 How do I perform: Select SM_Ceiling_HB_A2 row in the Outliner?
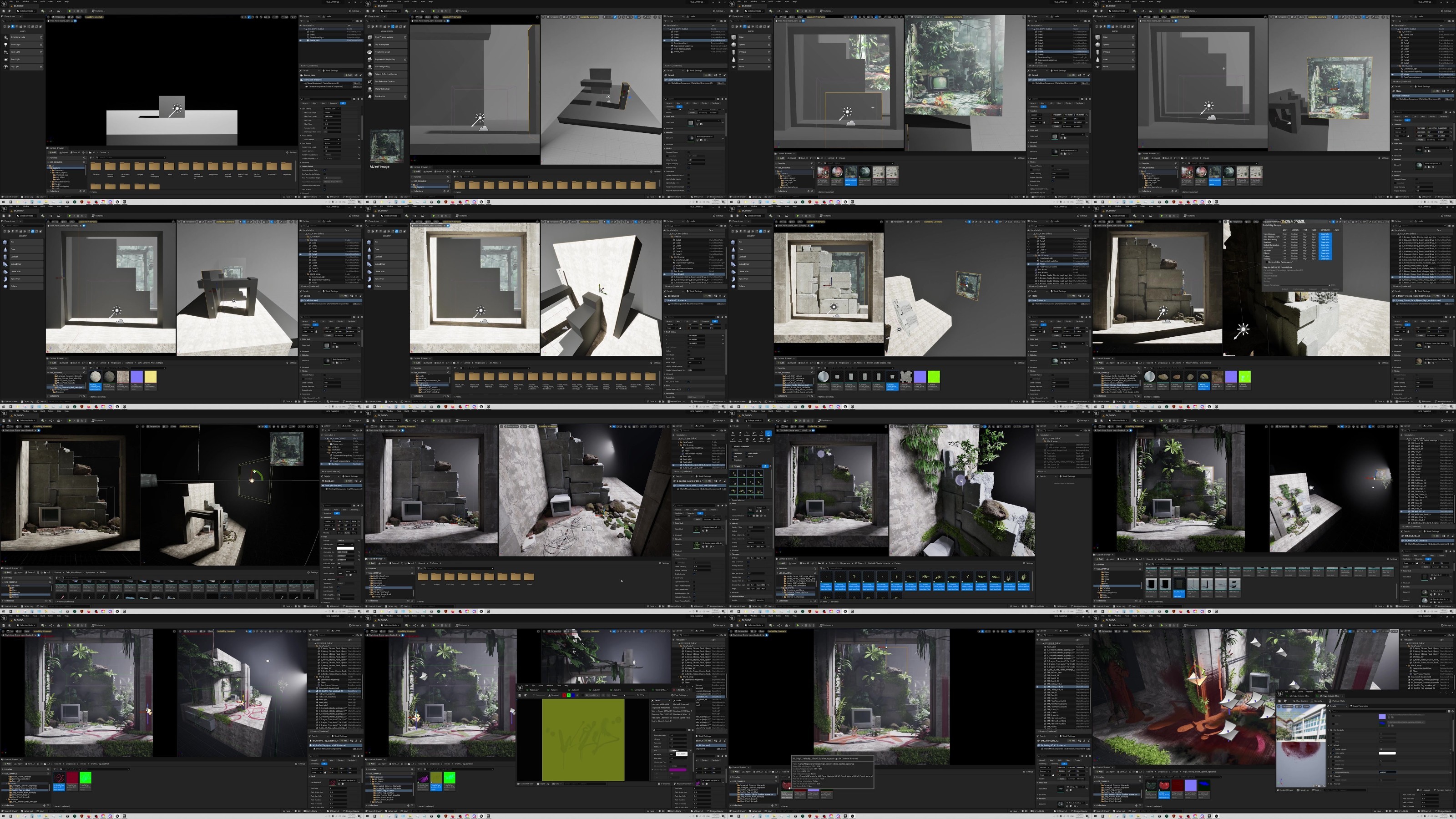[1062, 687]
